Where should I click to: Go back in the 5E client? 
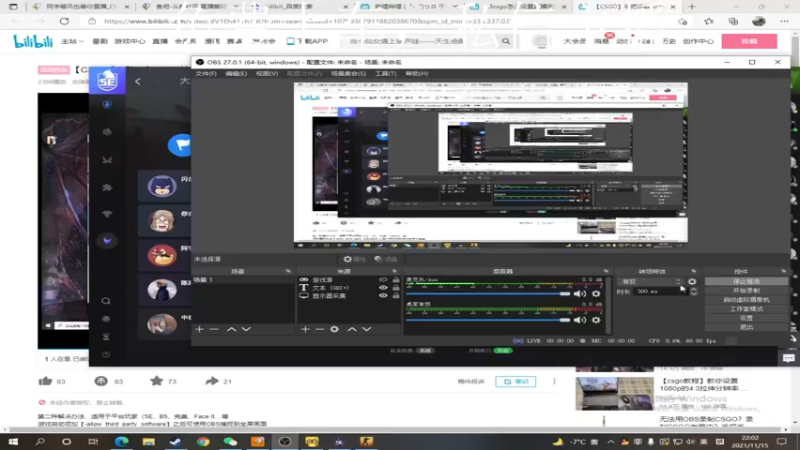tap(138, 81)
